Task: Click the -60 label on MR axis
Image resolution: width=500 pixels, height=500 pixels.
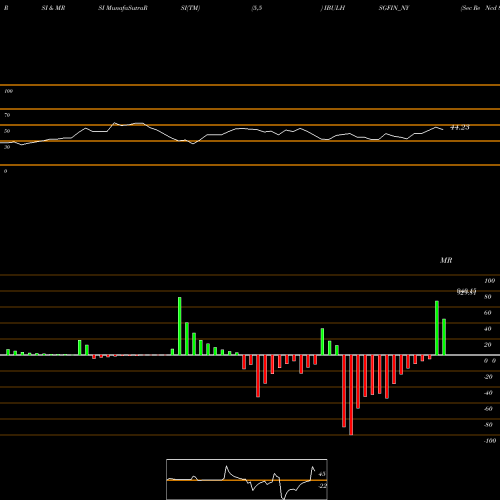Action: tap(488, 409)
